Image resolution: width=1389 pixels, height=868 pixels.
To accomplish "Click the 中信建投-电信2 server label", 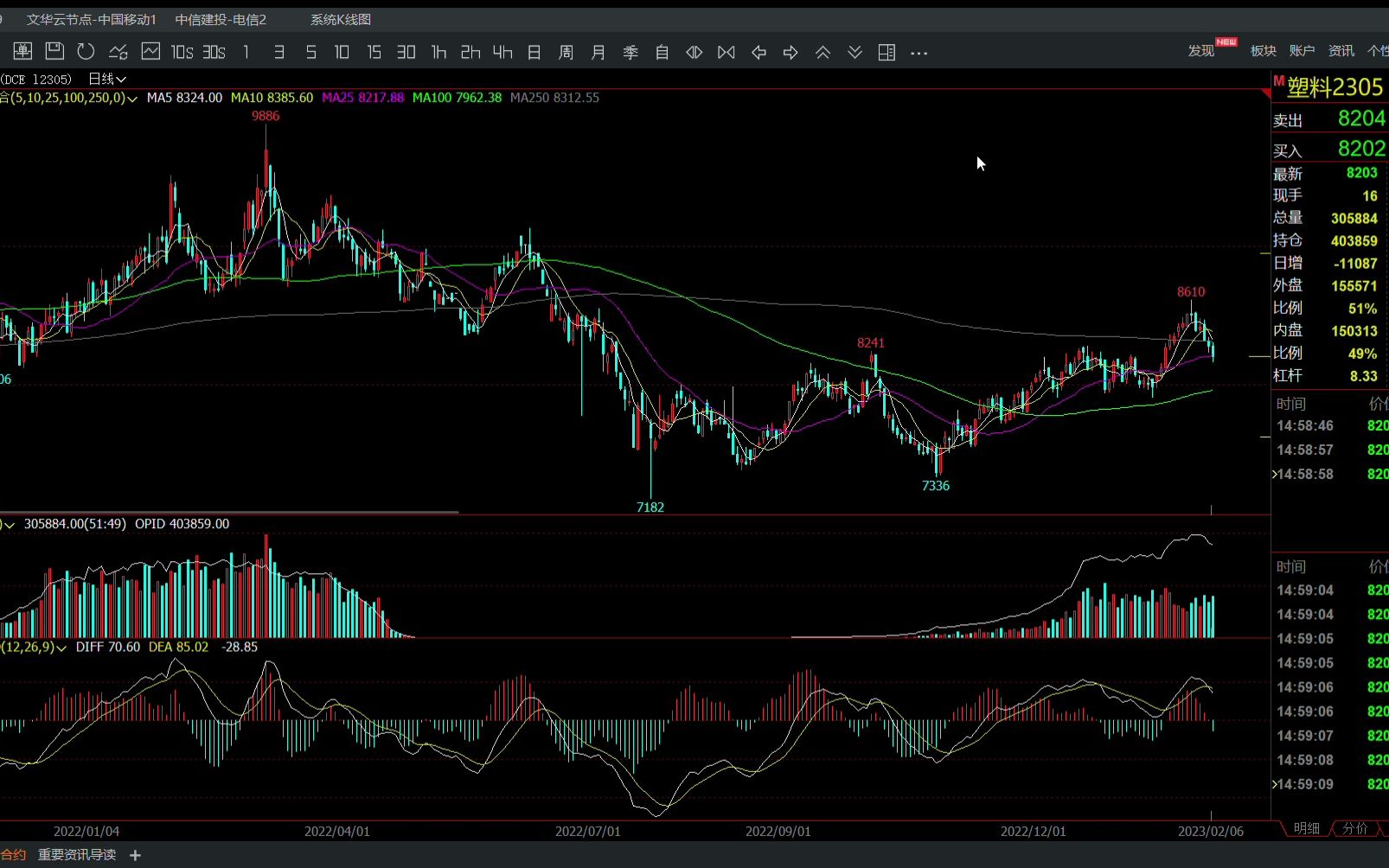I will coord(221,19).
